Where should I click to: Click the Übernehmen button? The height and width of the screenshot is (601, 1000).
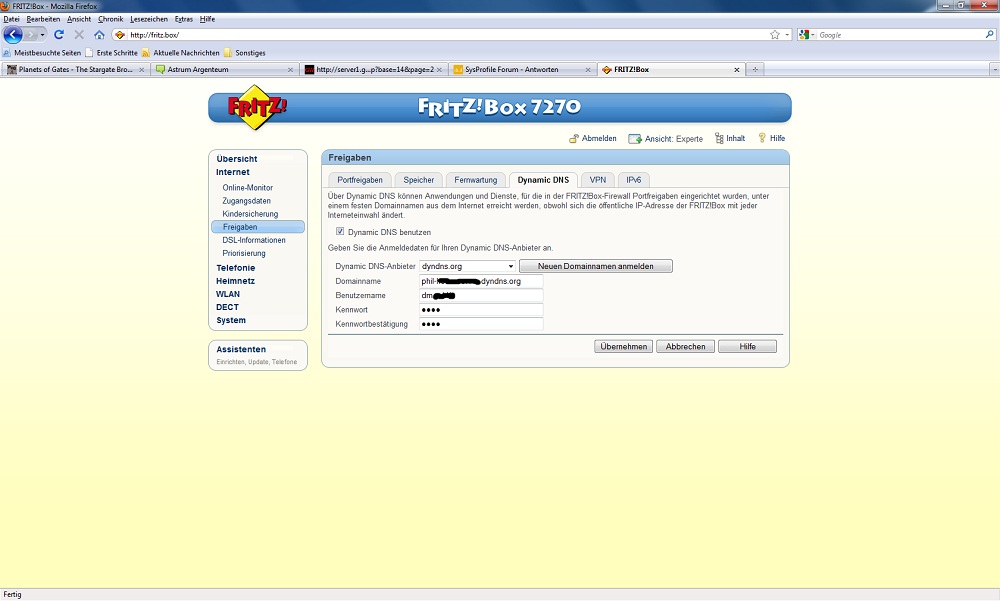tap(624, 346)
